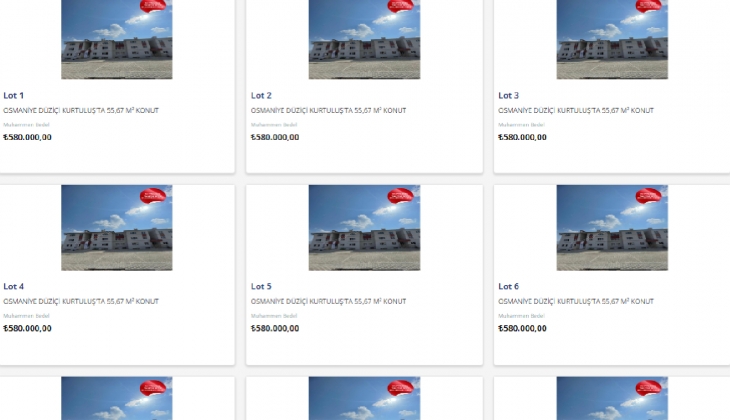Image resolution: width=730 pixels, height=420 pixels.
Task: Open Lot 5 property photo
Action: (364, 228)
